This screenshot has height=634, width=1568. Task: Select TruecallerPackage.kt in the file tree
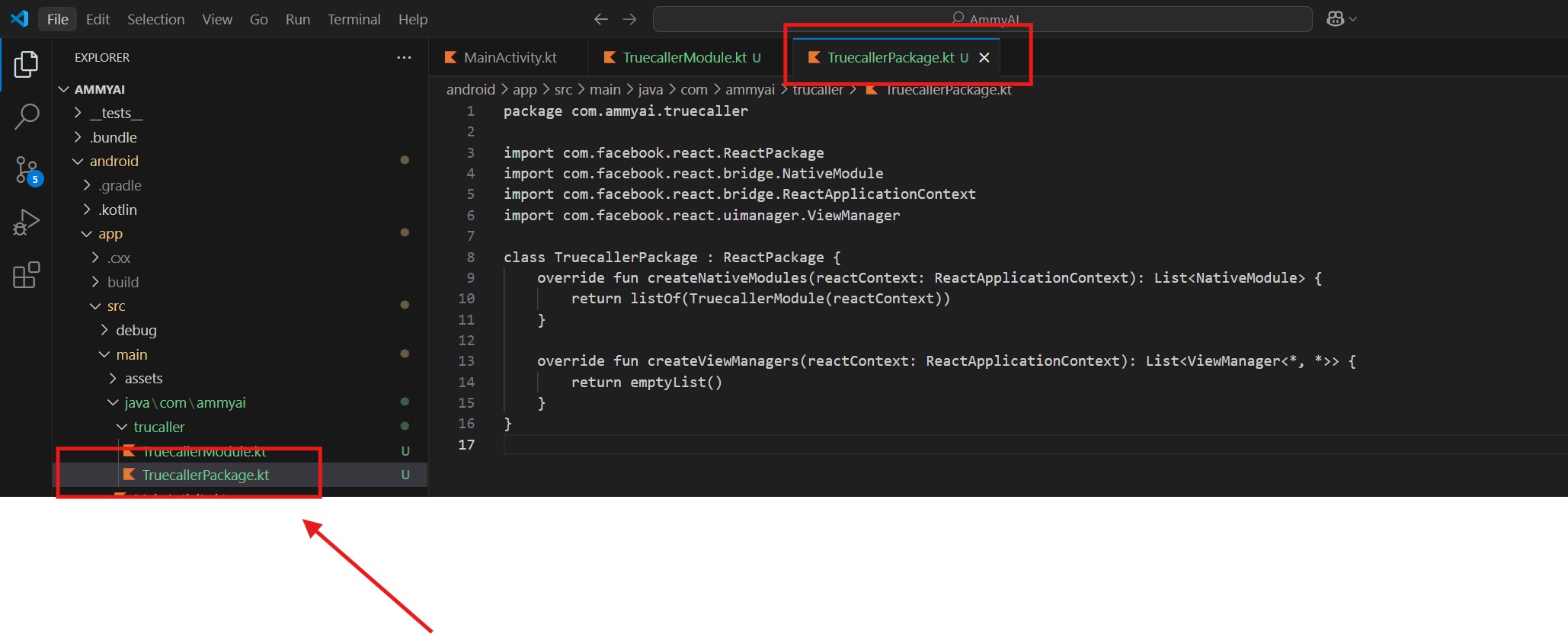[x=205, y=475]
